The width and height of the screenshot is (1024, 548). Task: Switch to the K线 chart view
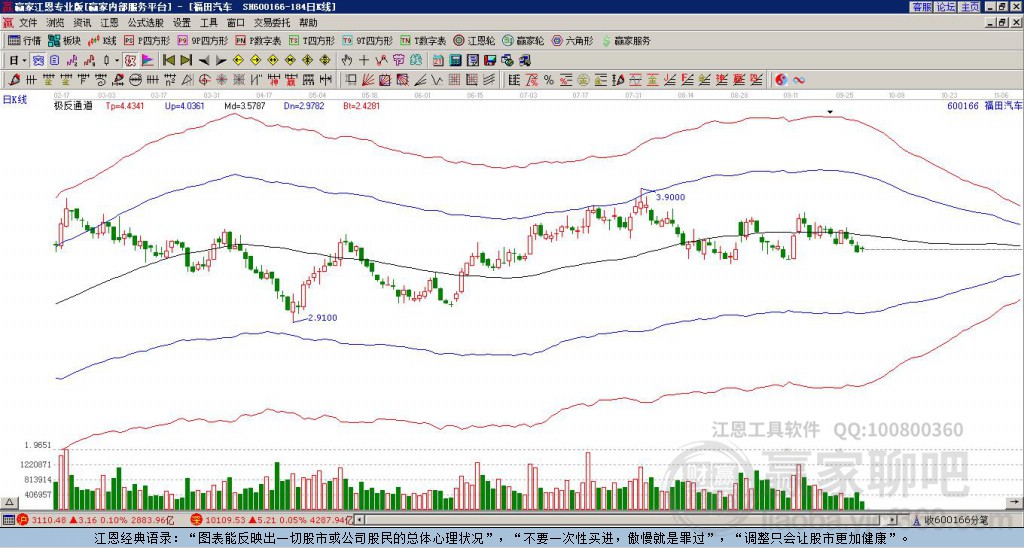click(101, 40)
